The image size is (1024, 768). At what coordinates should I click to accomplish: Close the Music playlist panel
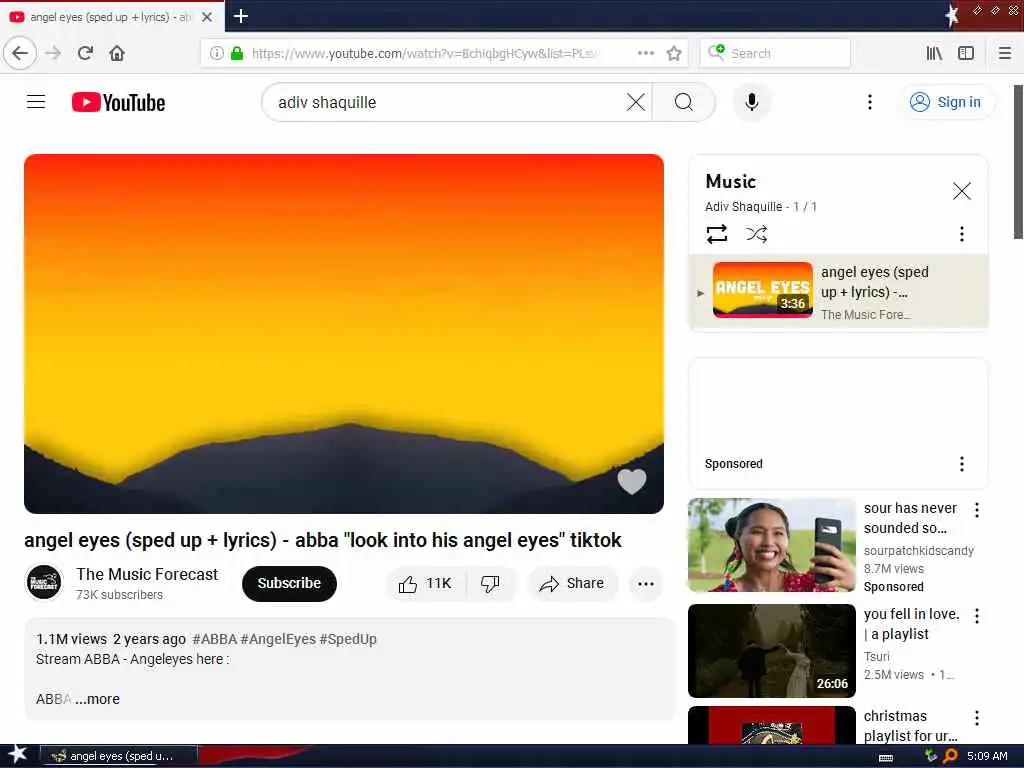[x=961, y=191]
